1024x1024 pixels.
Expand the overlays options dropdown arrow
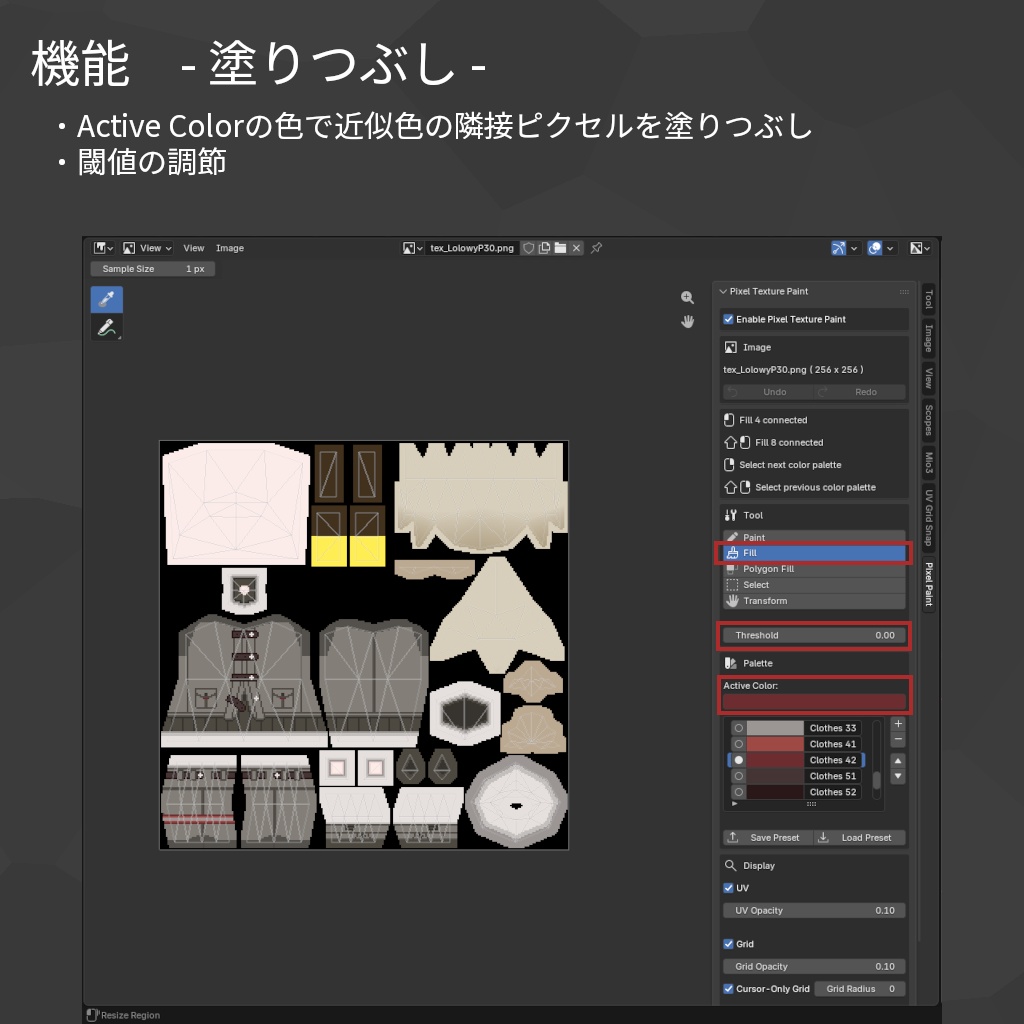tap(890, 248)
